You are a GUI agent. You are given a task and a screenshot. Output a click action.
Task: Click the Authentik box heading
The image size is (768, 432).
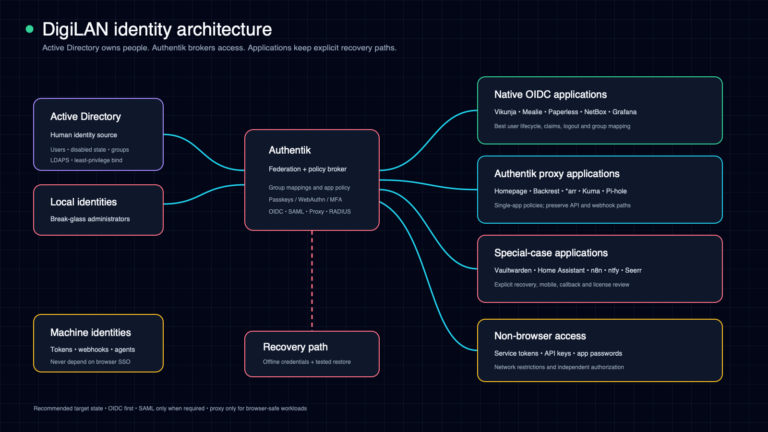coord(289,150)
